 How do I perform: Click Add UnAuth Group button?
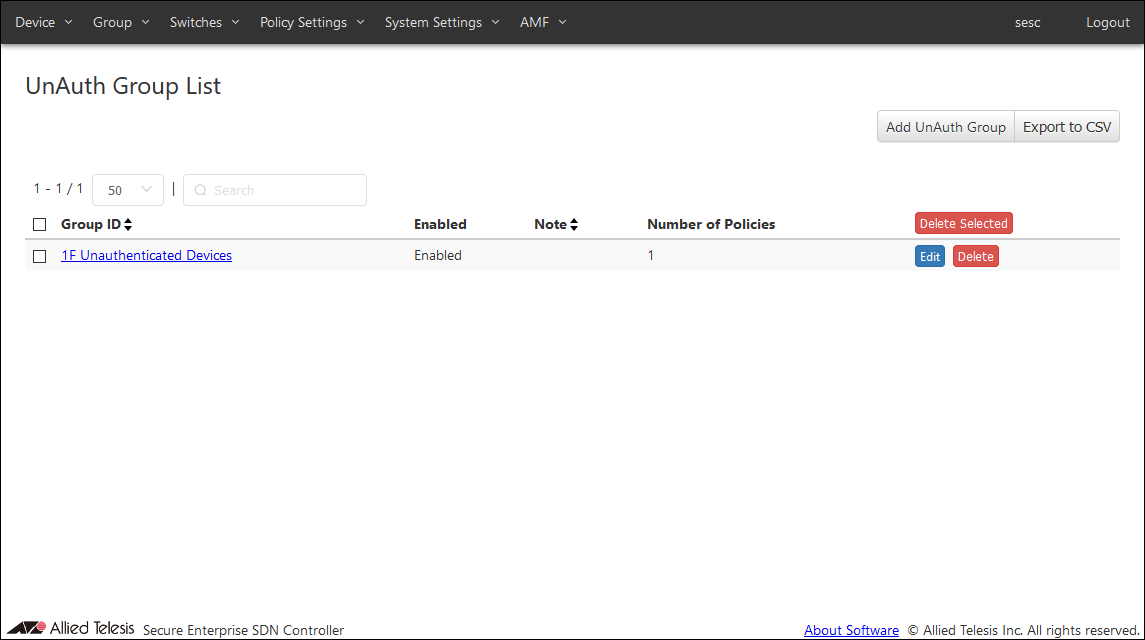(x=945, y=127)
